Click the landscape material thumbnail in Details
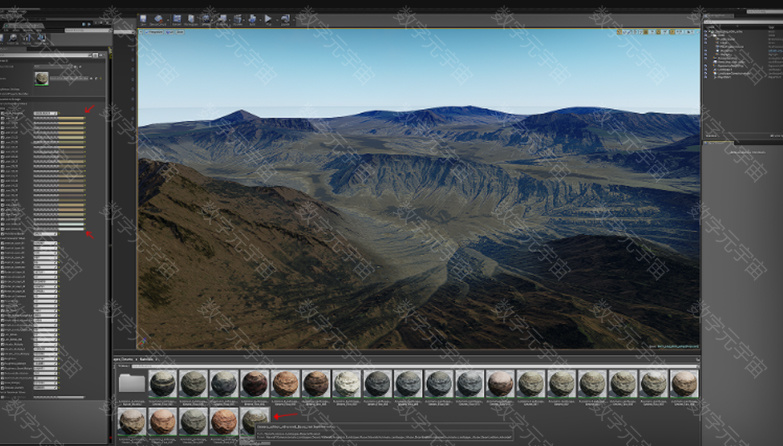This screenshot has width=783, height=446. pos(41,78)
